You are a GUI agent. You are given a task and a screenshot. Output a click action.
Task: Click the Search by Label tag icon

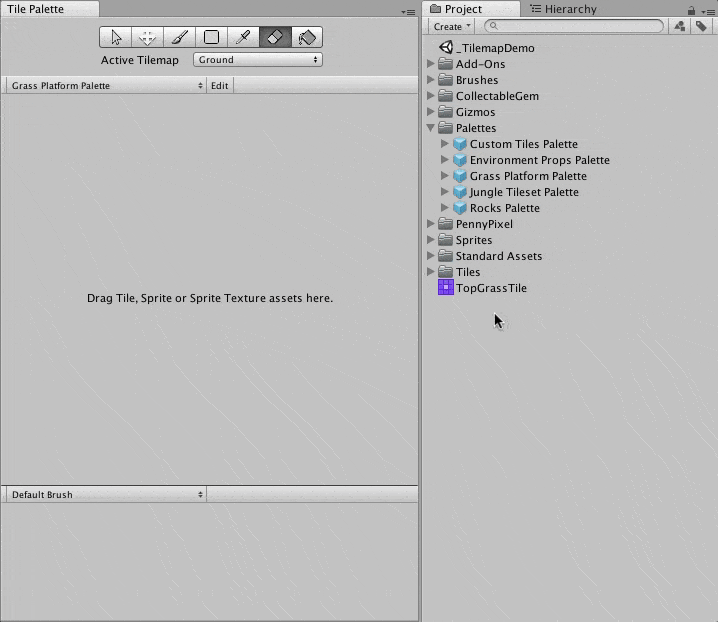tap(701, 27)
